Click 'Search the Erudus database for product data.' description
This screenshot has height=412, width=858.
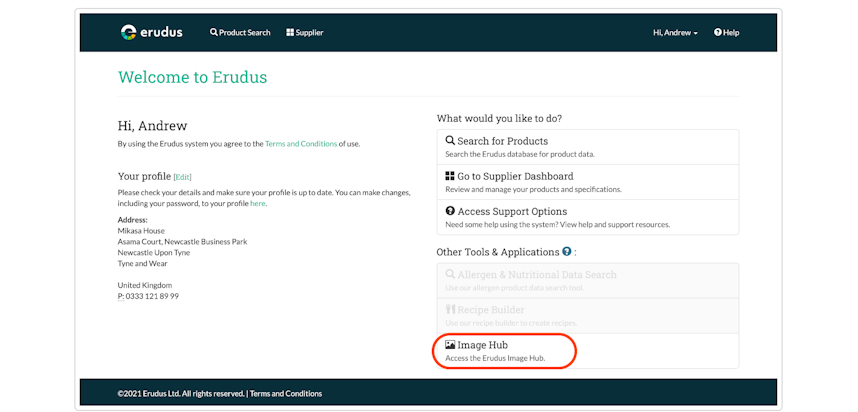[x=520, y=154]
